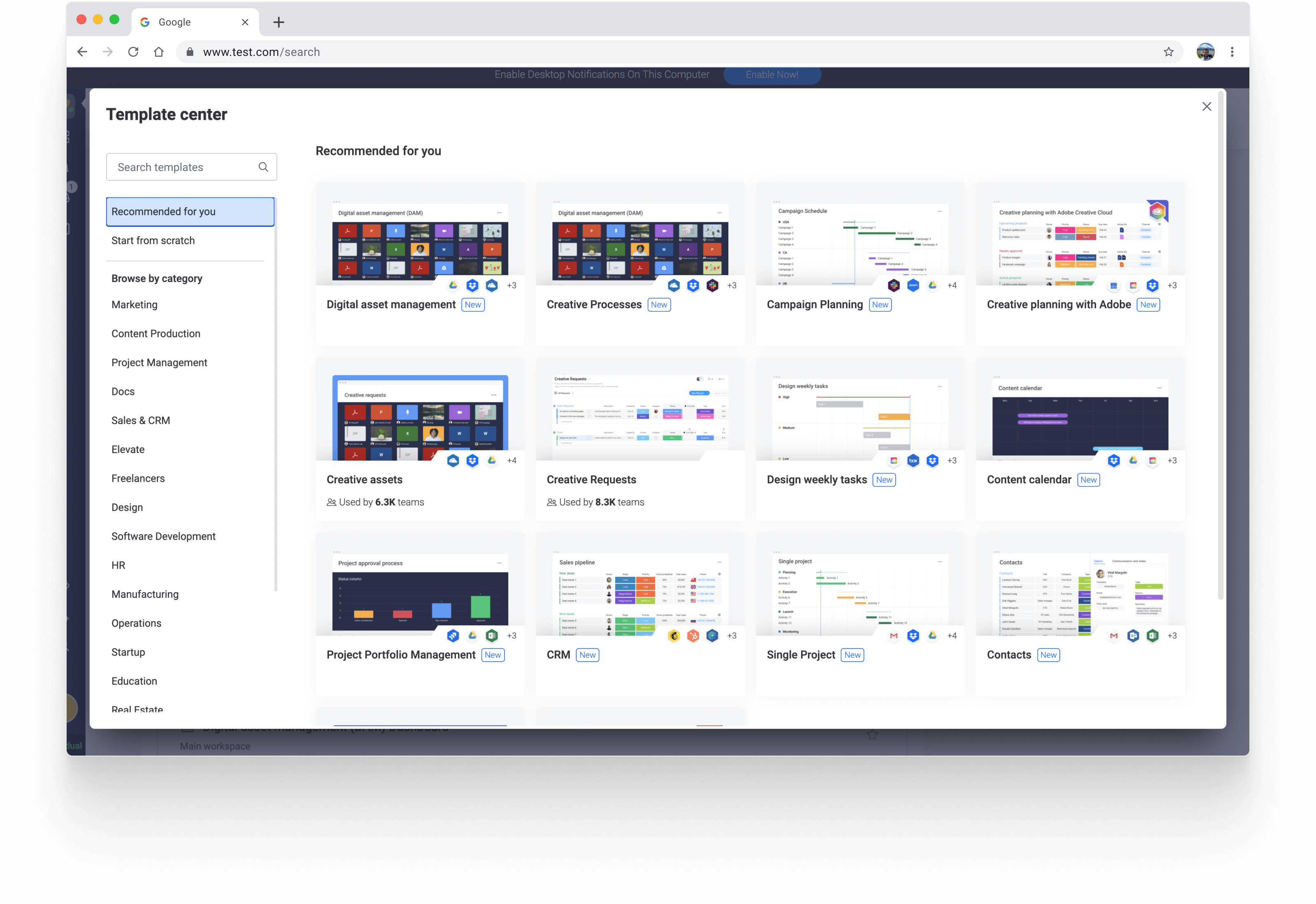Open a new browser tab
Screen dimensions: 1316x904
coord(278,22)
